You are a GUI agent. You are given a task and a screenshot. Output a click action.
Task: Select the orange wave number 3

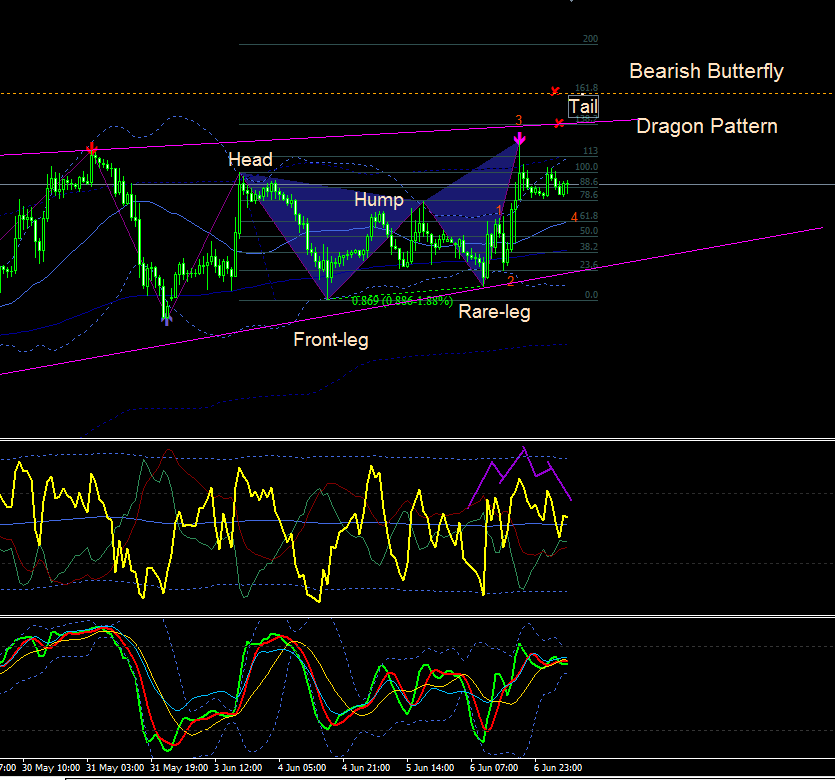pos(519,120)
